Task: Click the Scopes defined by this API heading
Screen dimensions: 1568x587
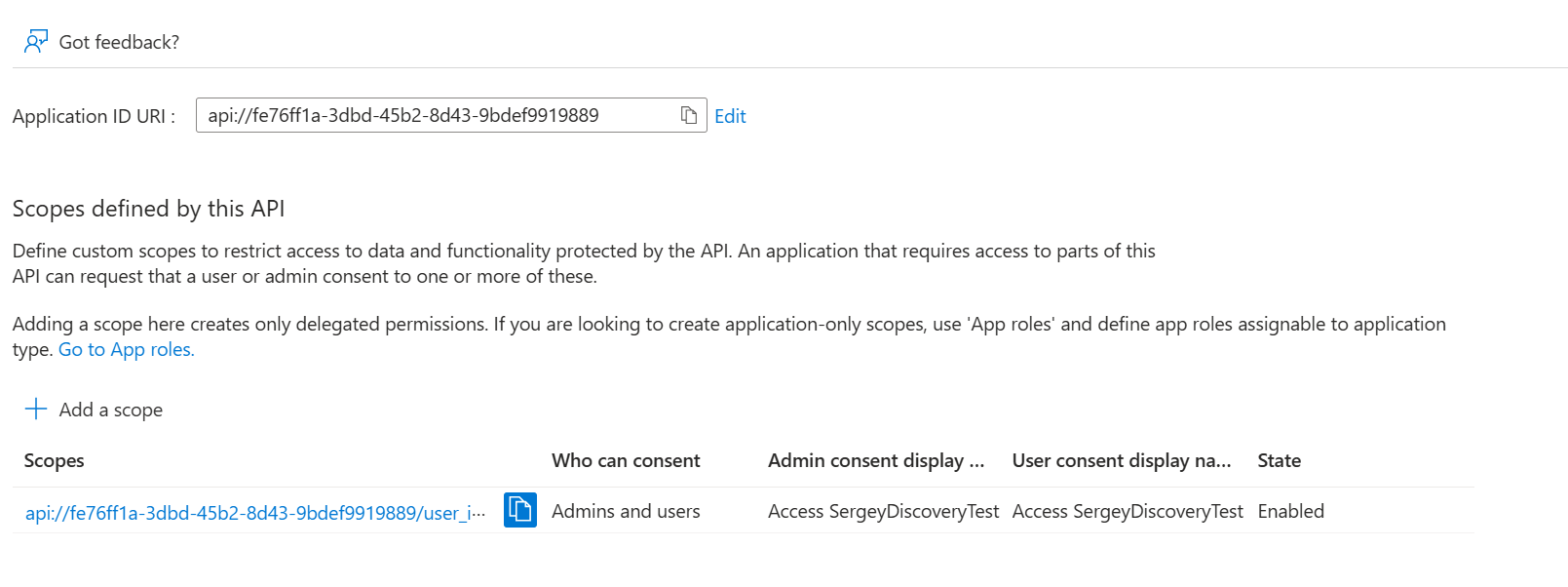Action: [148, 209]
